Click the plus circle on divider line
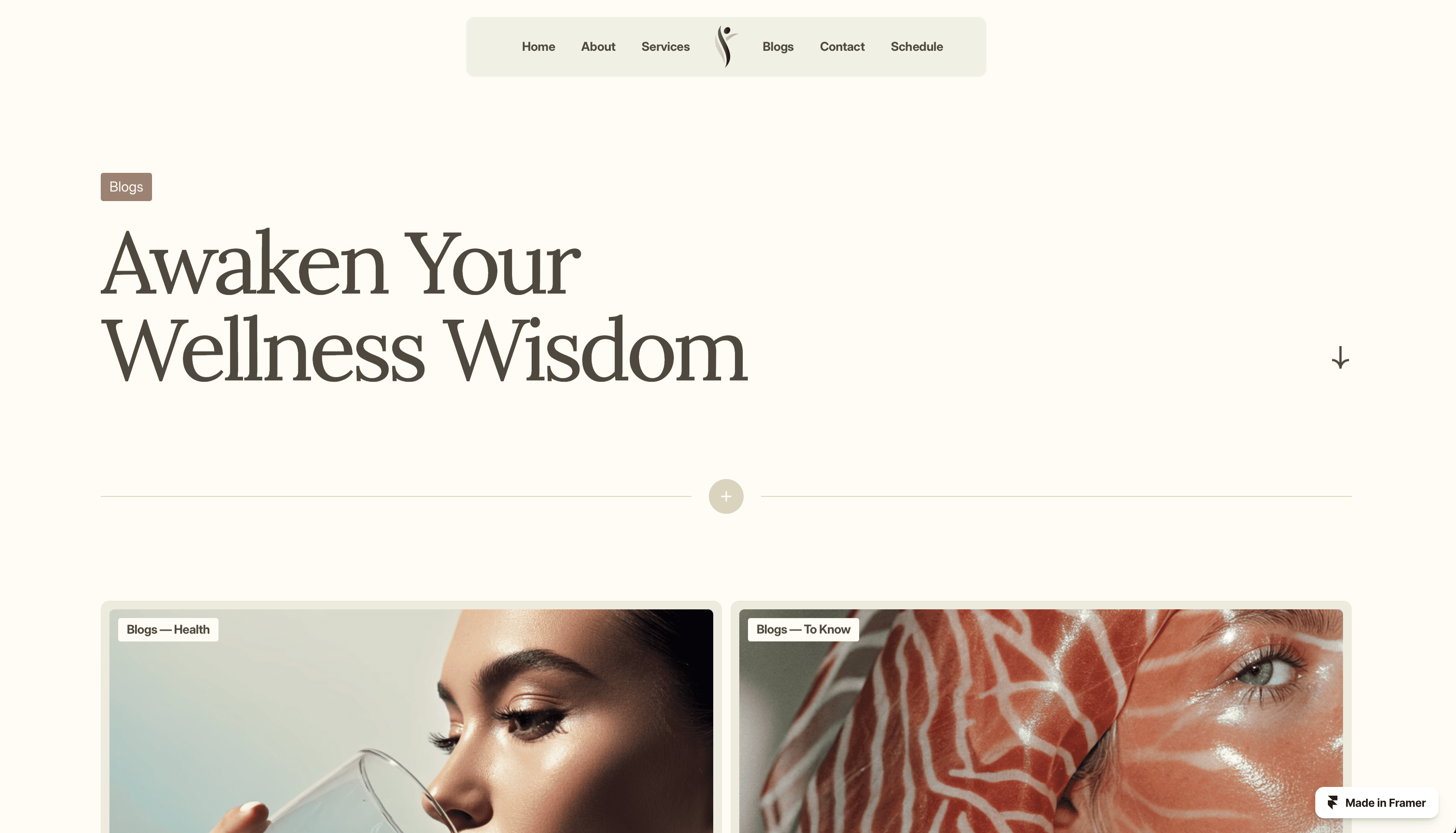 point(726,496)
